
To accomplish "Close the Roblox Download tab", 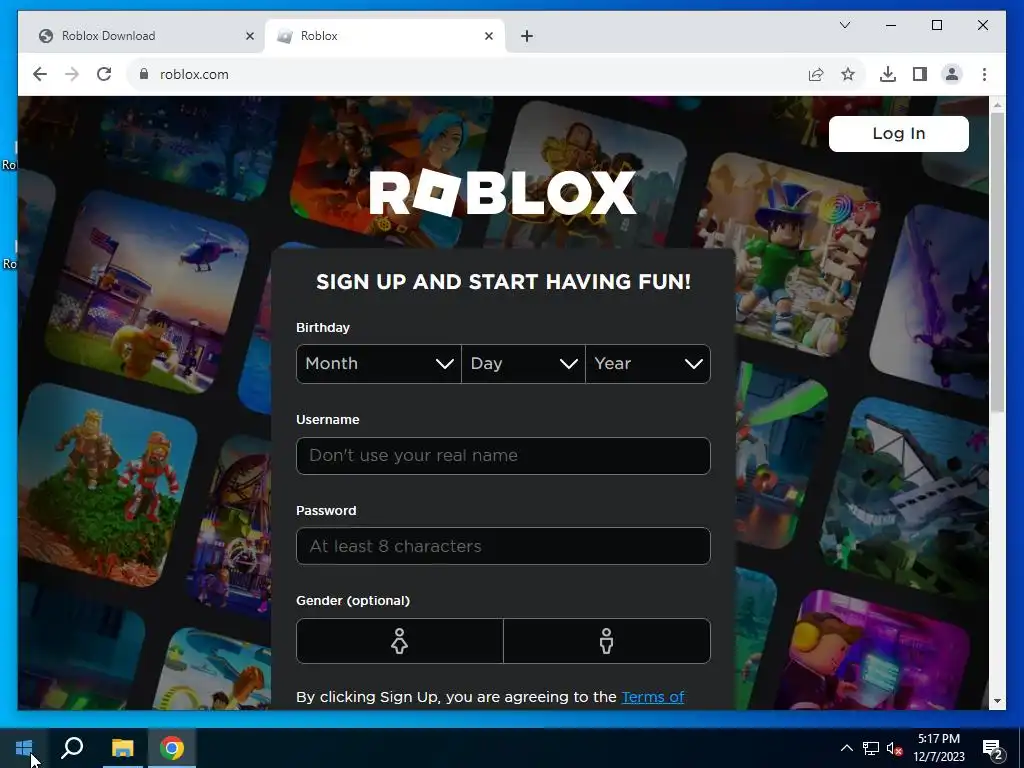I will [249, 36].
